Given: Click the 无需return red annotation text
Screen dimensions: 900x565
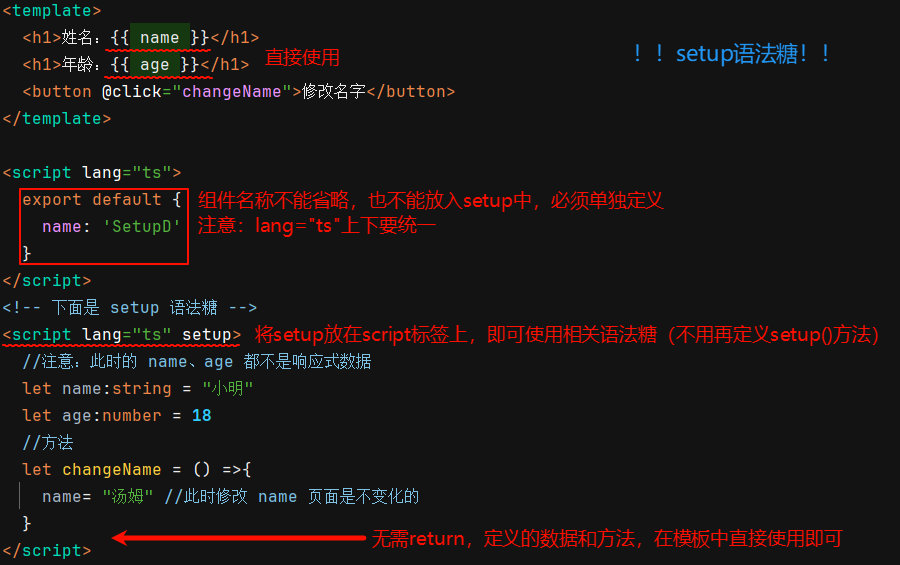Looking at the screenshot, I should coord(606,539).
